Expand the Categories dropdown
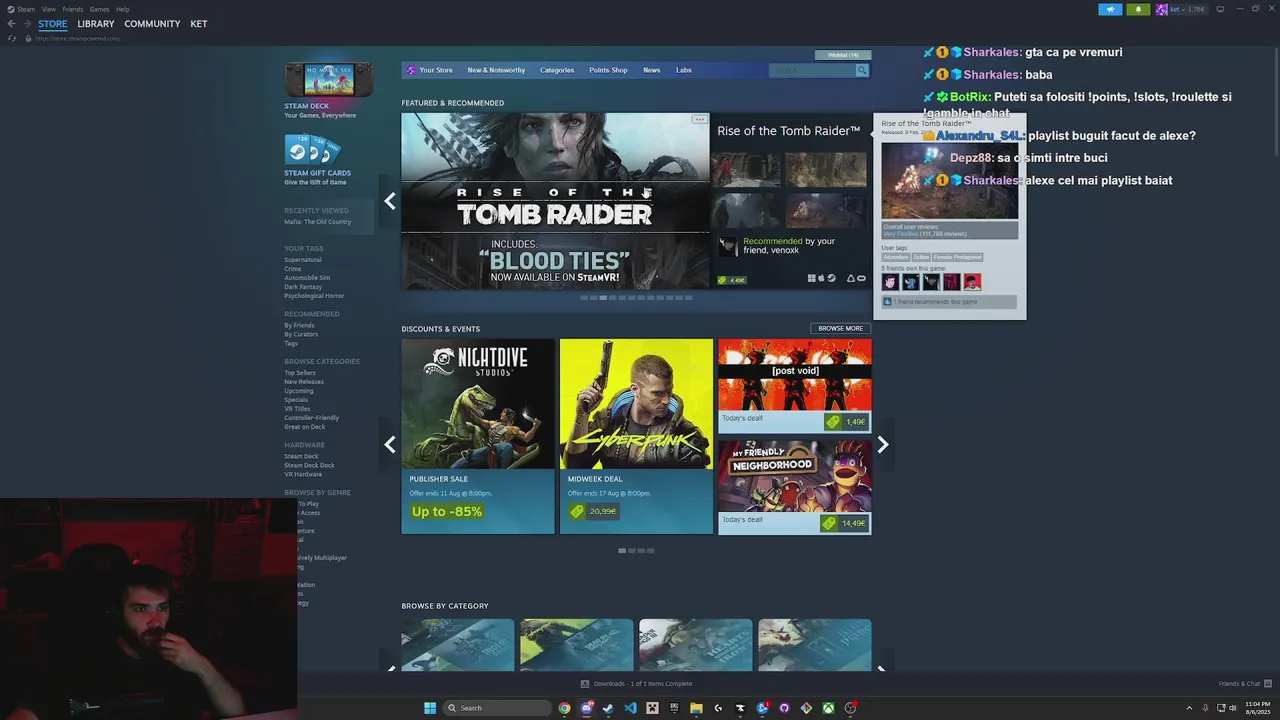Screen dimensions: 1280x720 pos(557,70)
